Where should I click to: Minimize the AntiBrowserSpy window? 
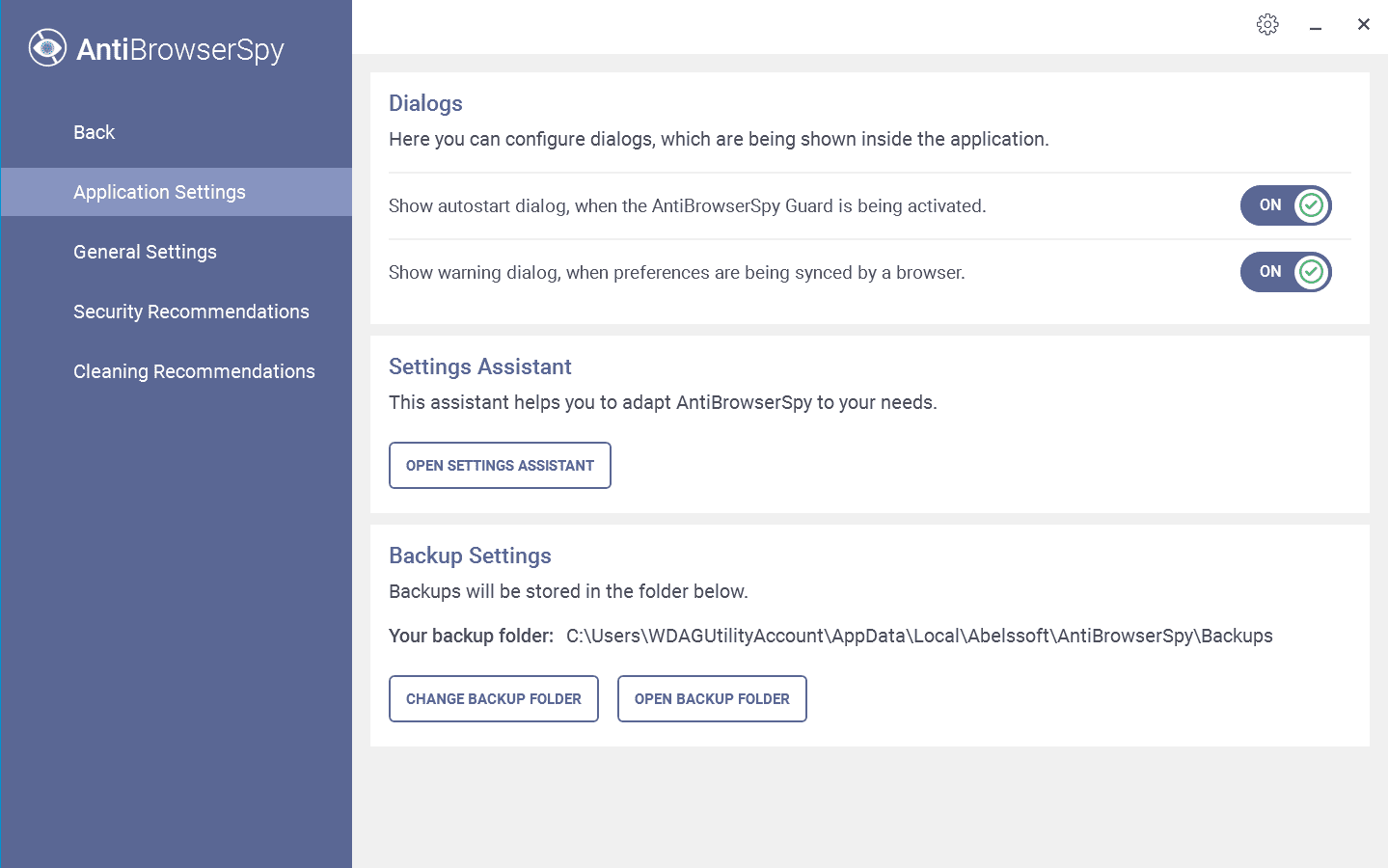pos(1315,25)
